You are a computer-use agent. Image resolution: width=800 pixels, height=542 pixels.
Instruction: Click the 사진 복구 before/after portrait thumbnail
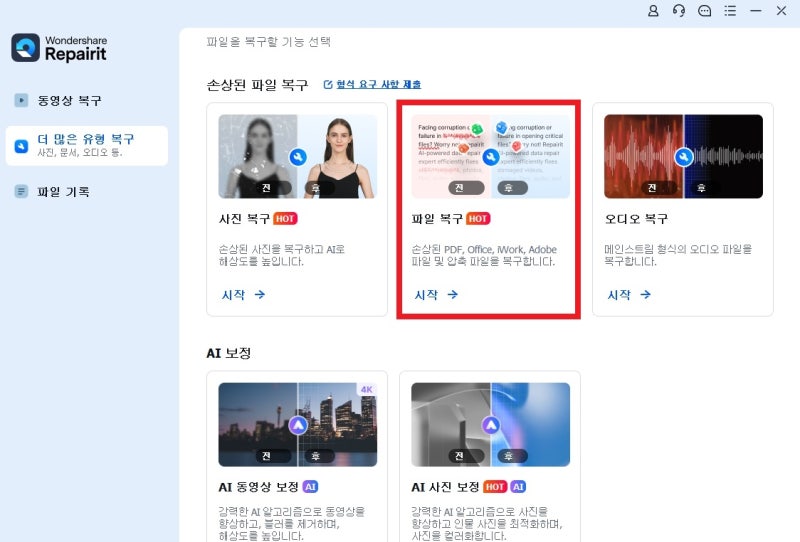click(x=298, y=156)
